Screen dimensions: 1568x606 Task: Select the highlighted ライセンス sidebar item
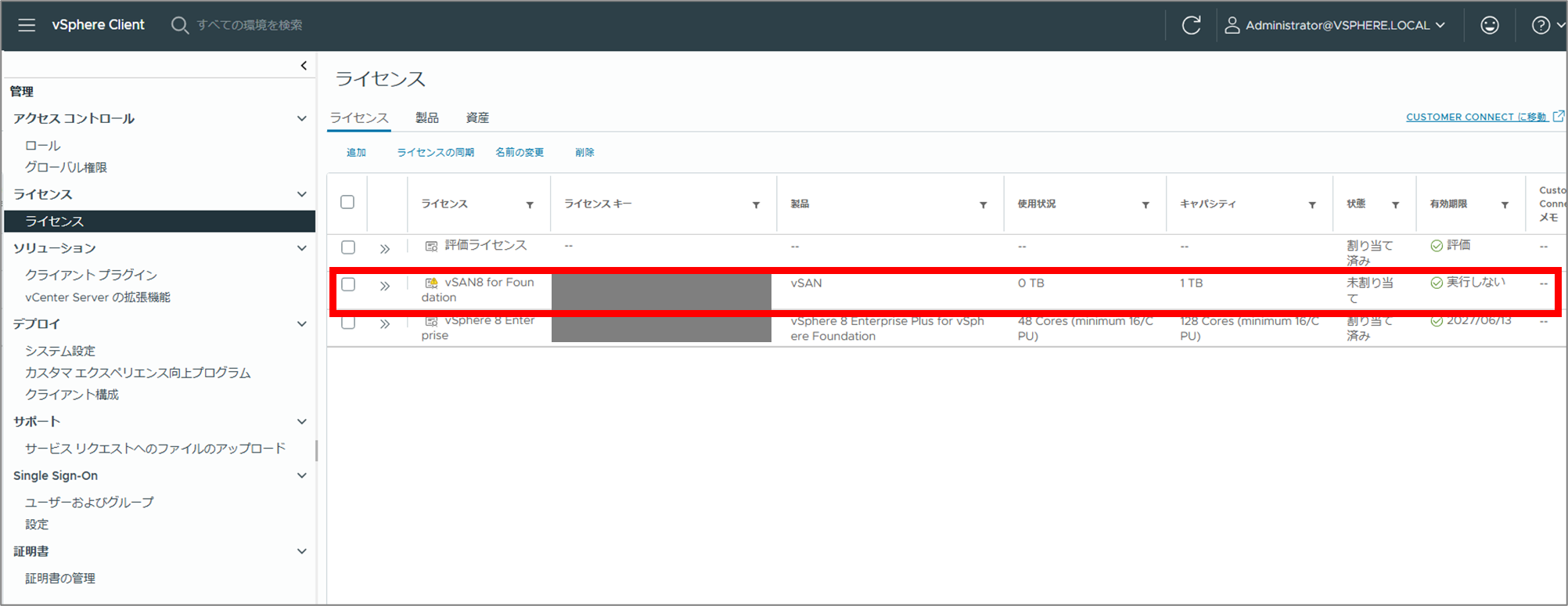[x=160, y=221]
